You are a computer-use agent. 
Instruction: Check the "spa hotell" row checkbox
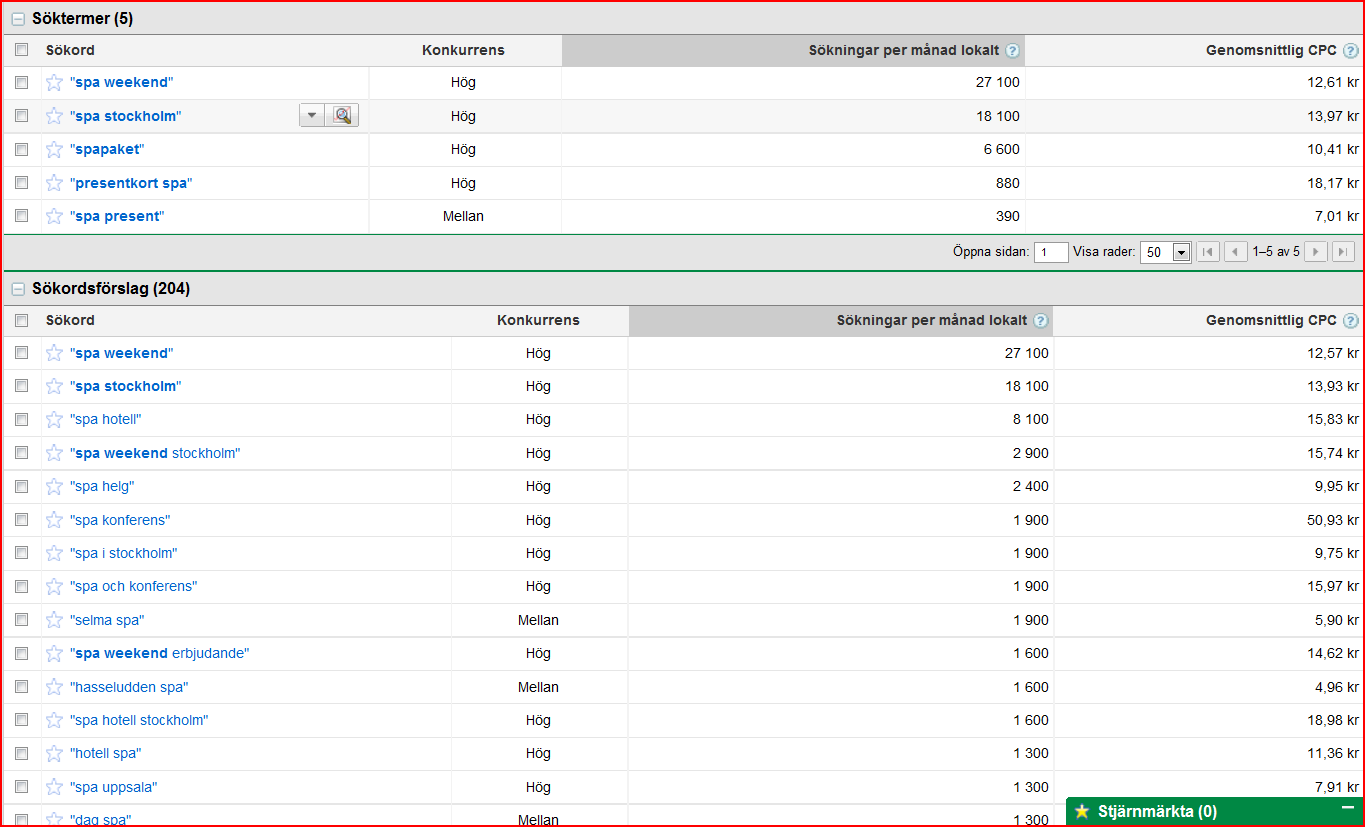21,419
